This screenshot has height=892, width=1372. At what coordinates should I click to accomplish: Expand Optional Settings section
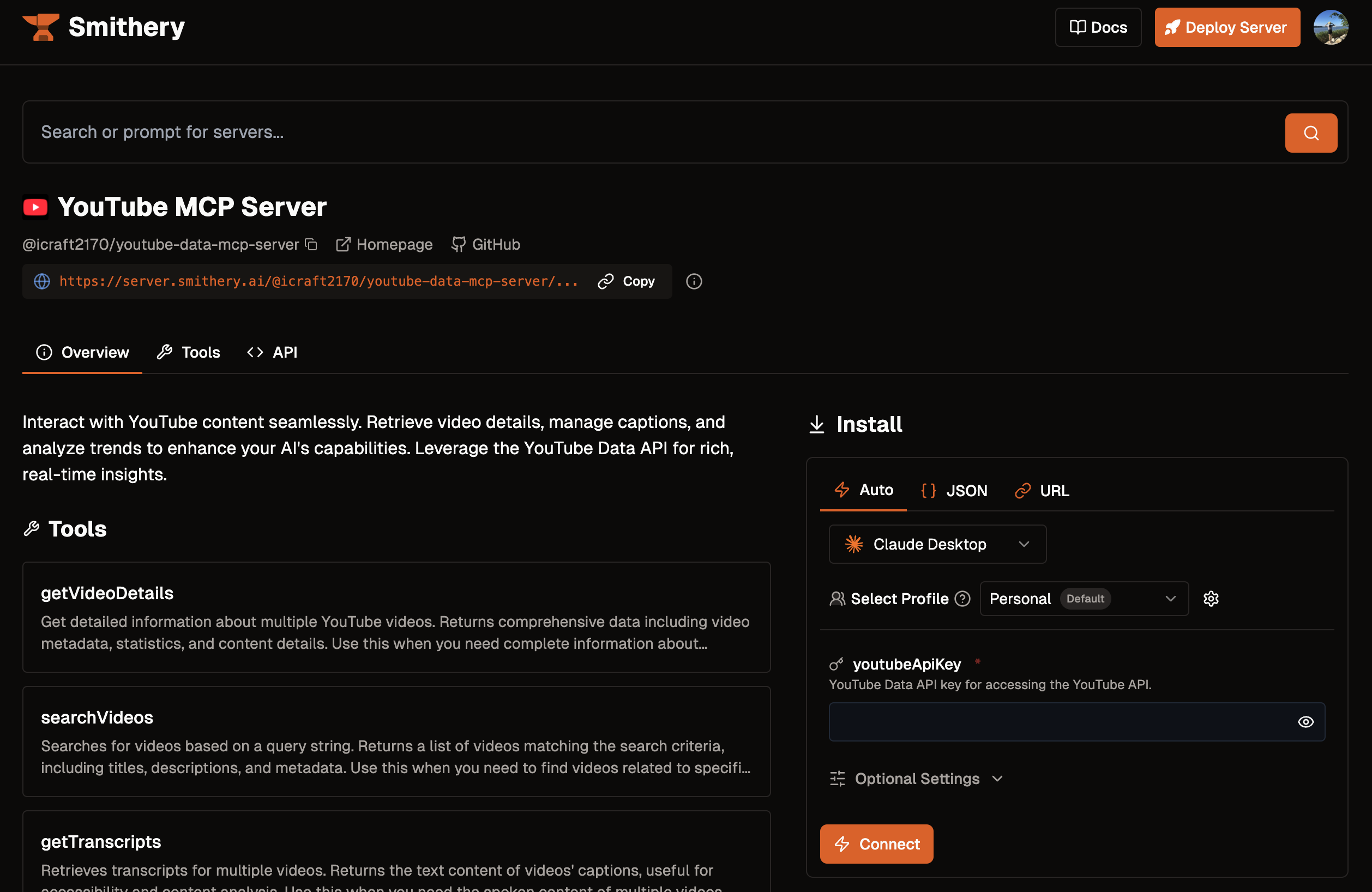[917, 779]
